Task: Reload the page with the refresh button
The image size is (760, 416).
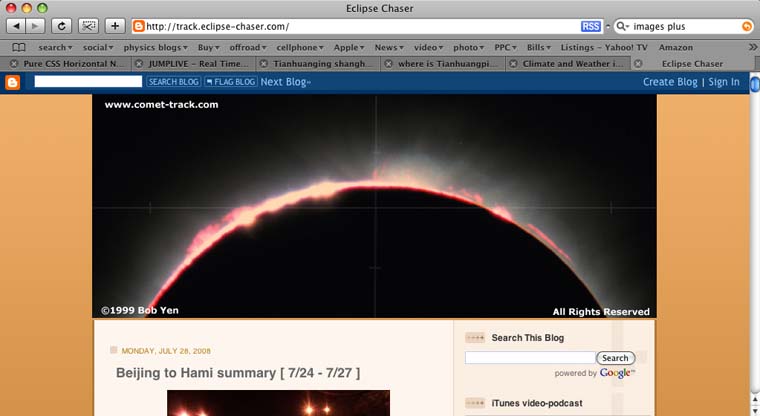Action: tap(62, 26)
